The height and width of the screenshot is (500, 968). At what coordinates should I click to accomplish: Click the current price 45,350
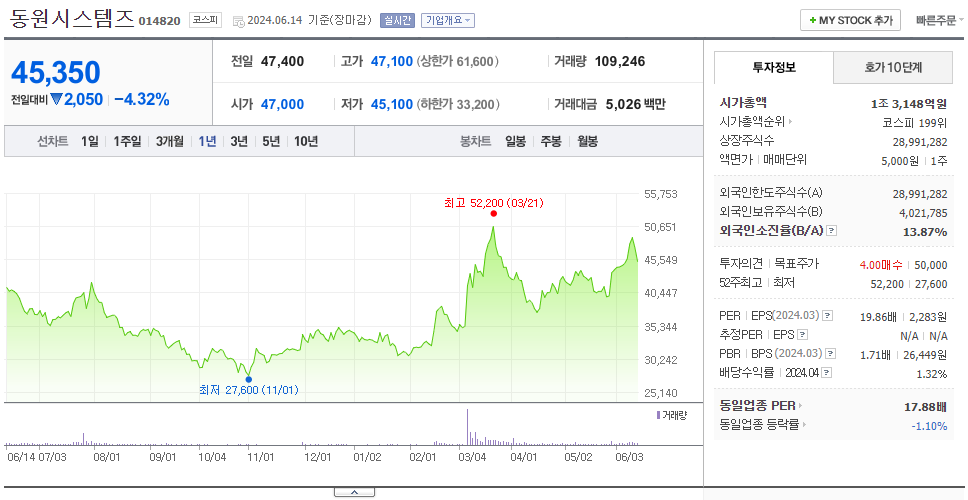56,73
